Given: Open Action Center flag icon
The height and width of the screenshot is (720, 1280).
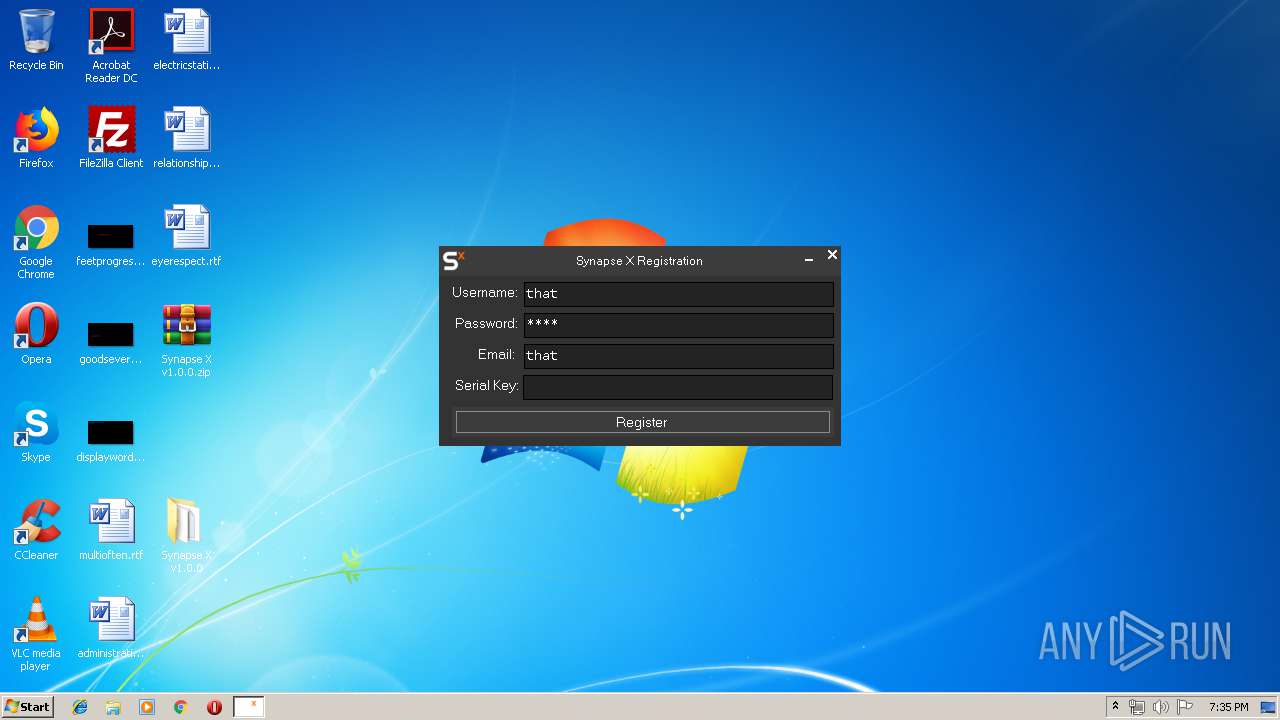Looking at the screenshot, I should (x=1185, y=707).
